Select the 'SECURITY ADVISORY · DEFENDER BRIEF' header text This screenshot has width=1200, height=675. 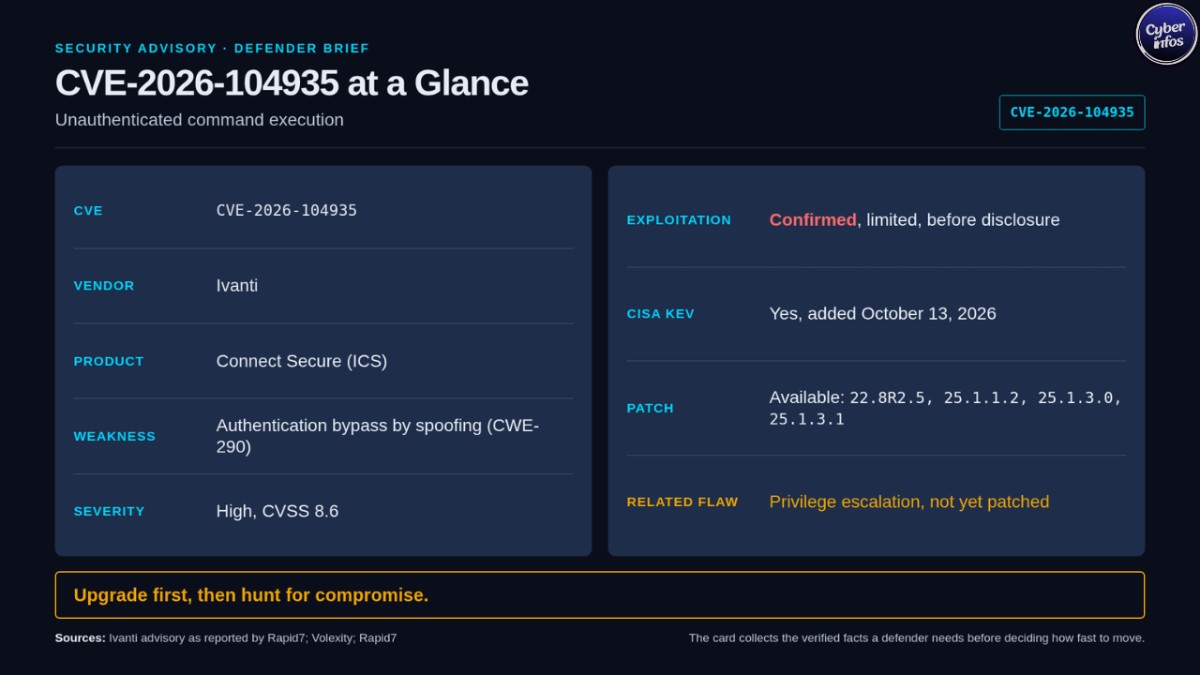[212, 48]
